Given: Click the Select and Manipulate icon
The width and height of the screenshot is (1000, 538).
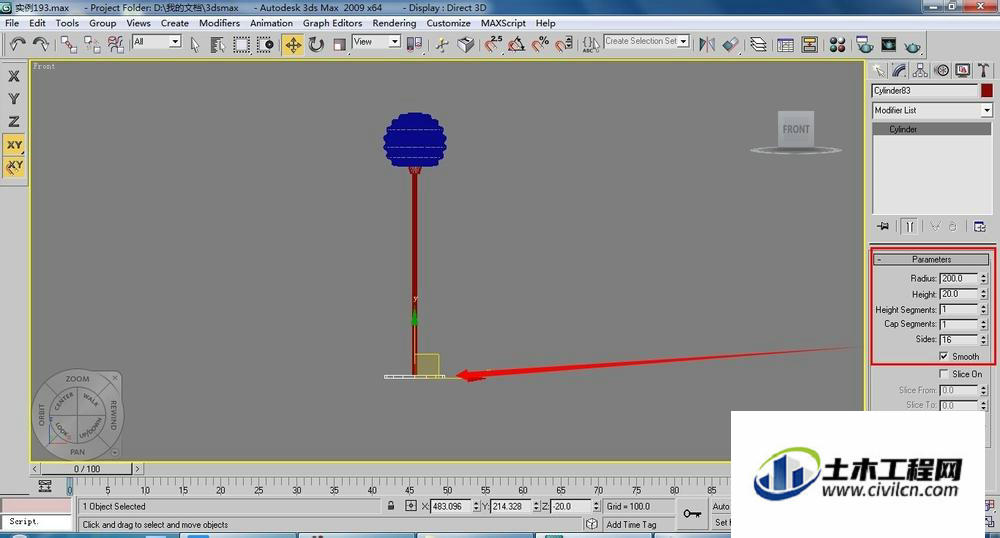Looking at the screenshot, I should [442, 45].
